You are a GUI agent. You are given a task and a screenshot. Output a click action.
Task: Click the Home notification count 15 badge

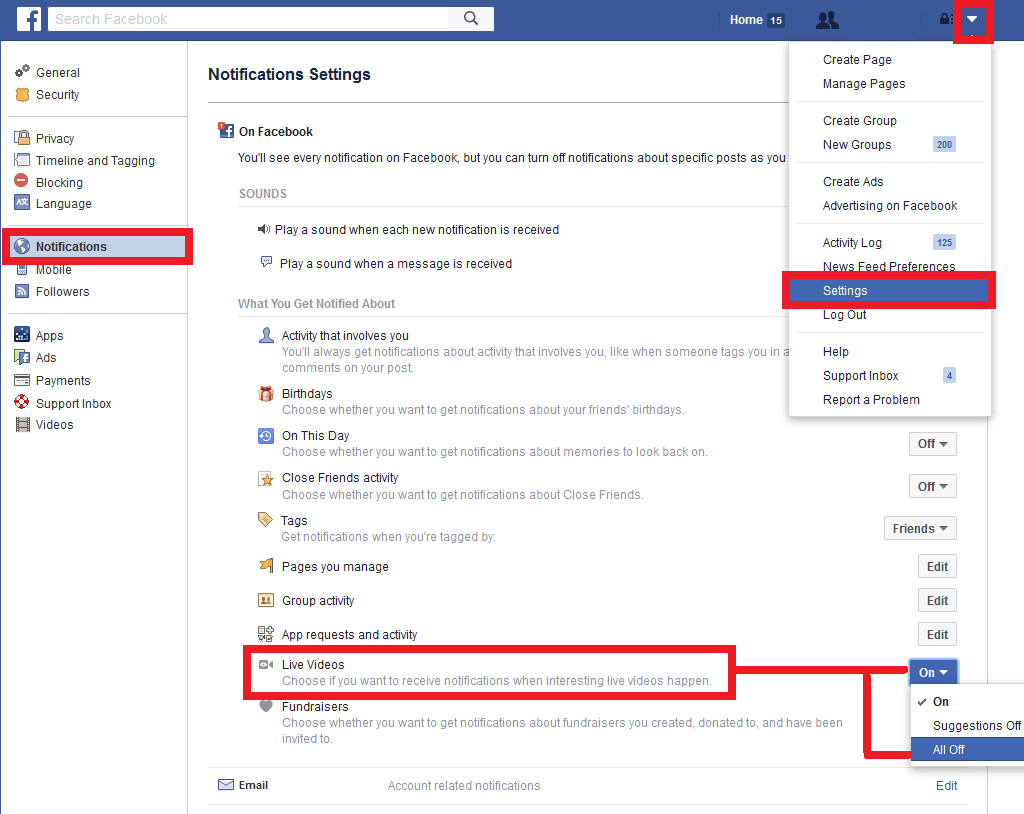tap(776, 20)
